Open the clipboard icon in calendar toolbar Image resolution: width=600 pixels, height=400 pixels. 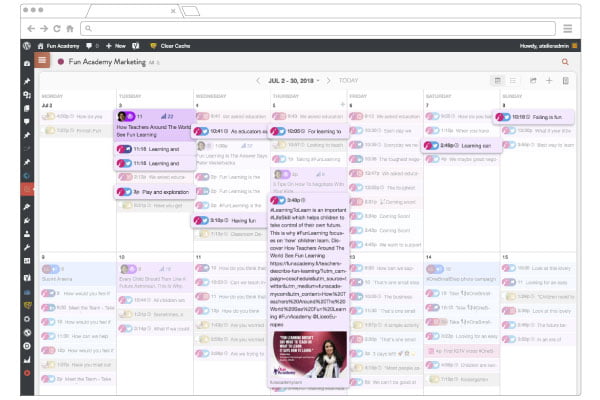(566, 80)
